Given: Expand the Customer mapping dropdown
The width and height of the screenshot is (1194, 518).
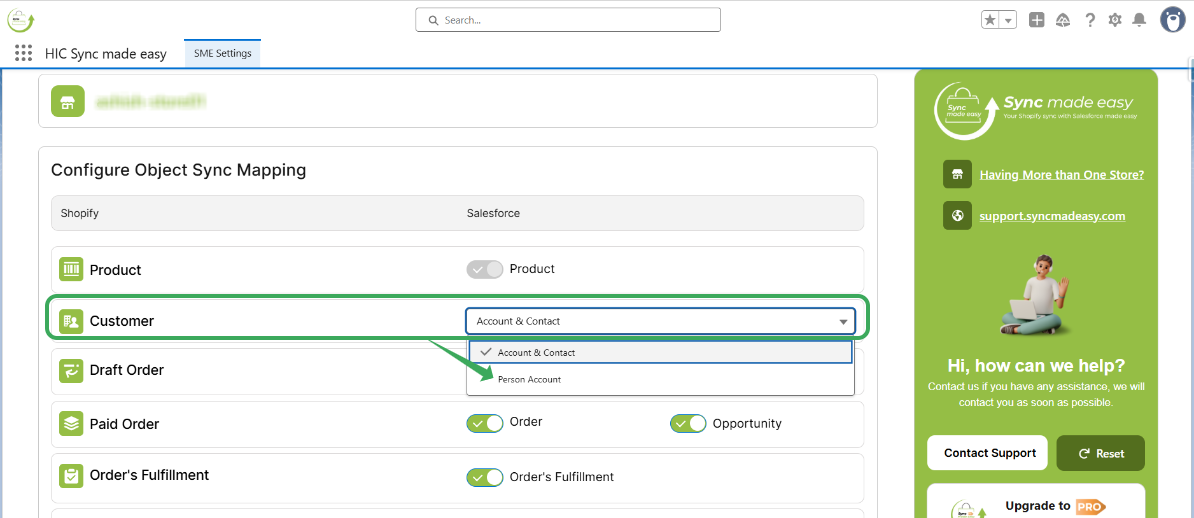Looking at the screenshot, I should (x=660, y=321).
